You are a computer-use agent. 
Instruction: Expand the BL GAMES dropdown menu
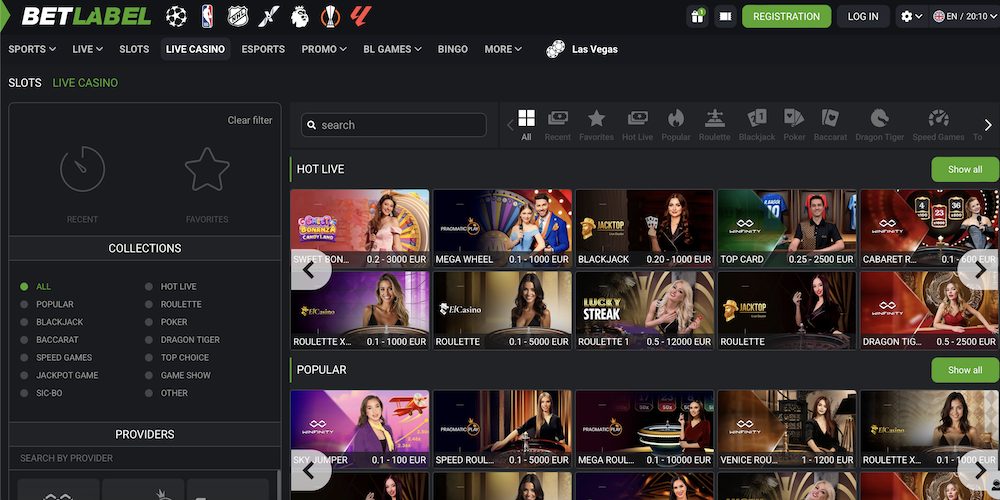click(392, 49)
